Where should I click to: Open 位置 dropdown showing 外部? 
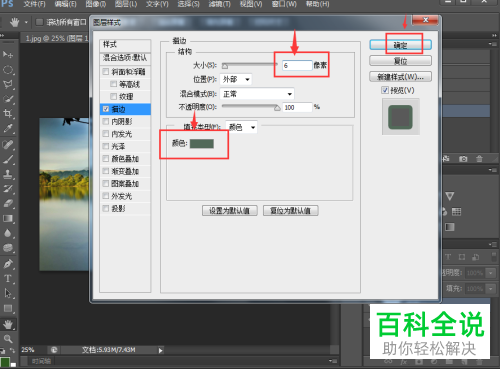pos(236,79)
